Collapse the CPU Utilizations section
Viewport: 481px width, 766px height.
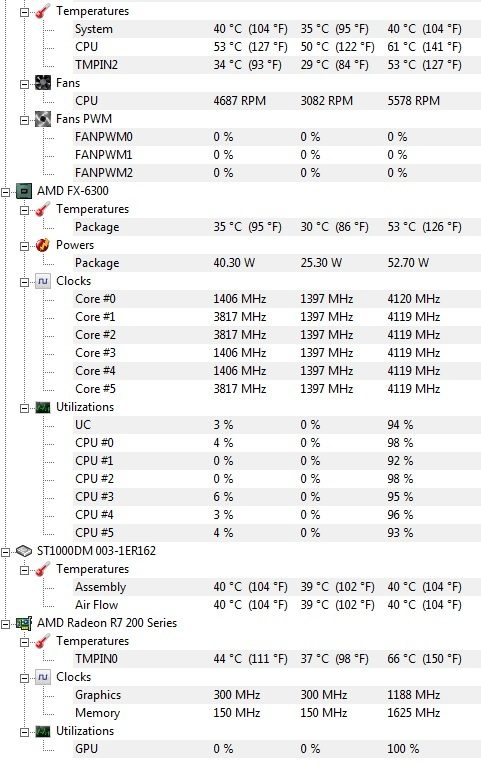[24, 408]
